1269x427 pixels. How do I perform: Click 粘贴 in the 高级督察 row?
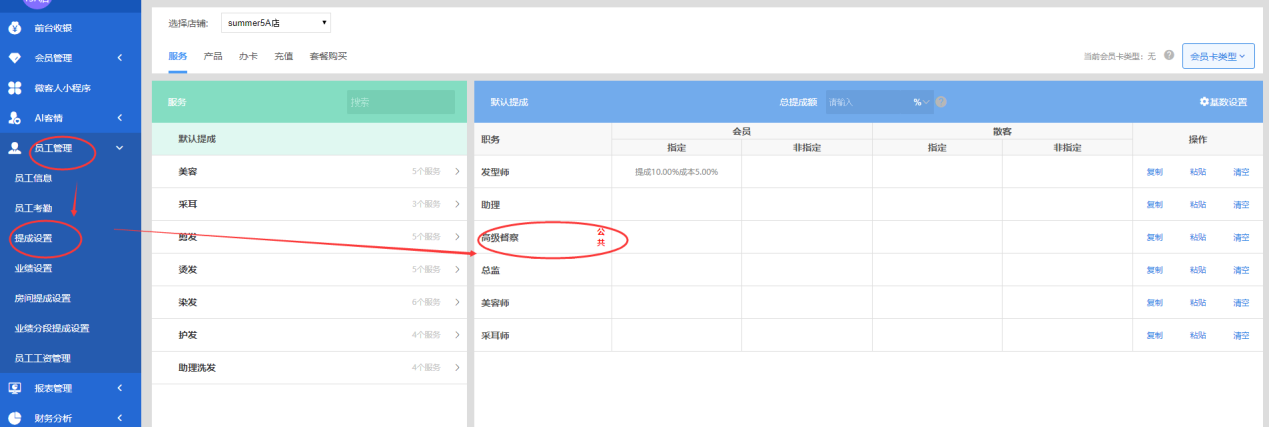tap(1197, 237)
